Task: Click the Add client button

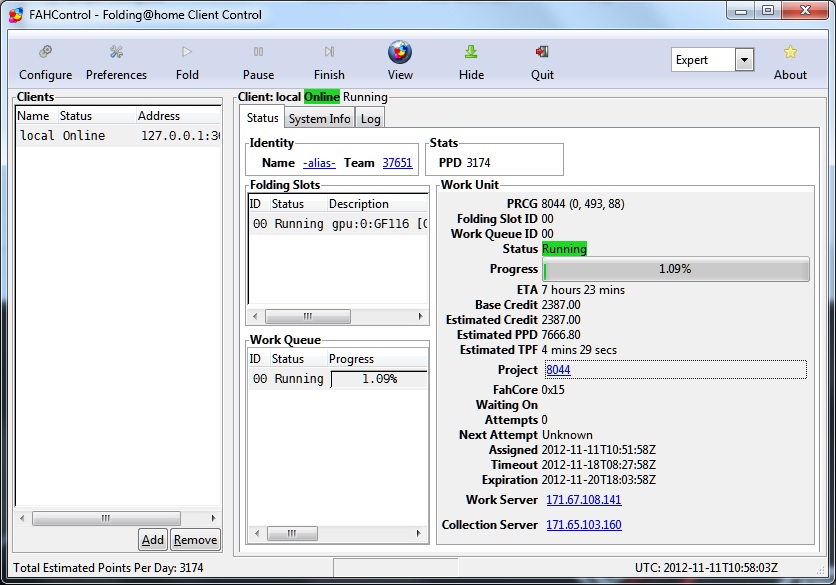Action: (x=152, y=540)
